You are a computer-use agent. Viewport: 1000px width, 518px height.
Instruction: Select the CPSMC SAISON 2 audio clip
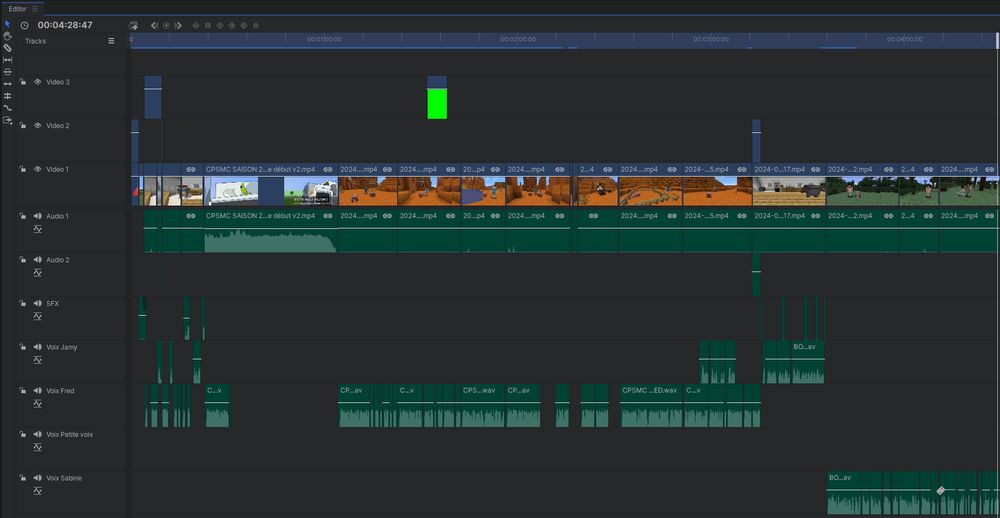270,231
